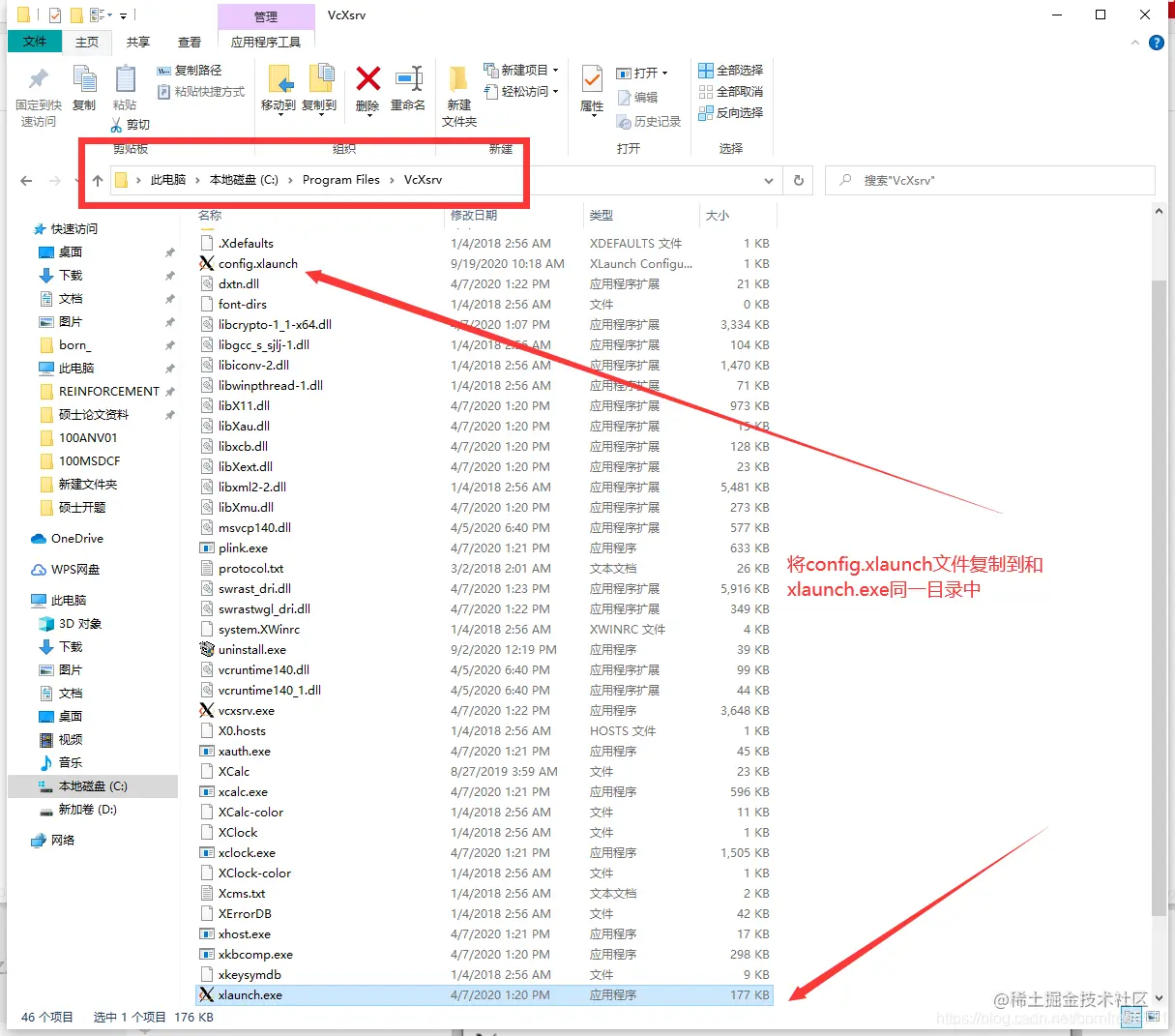Click Program Files in the address path
Screen dimensions: 1175x1036
(341, 180)
